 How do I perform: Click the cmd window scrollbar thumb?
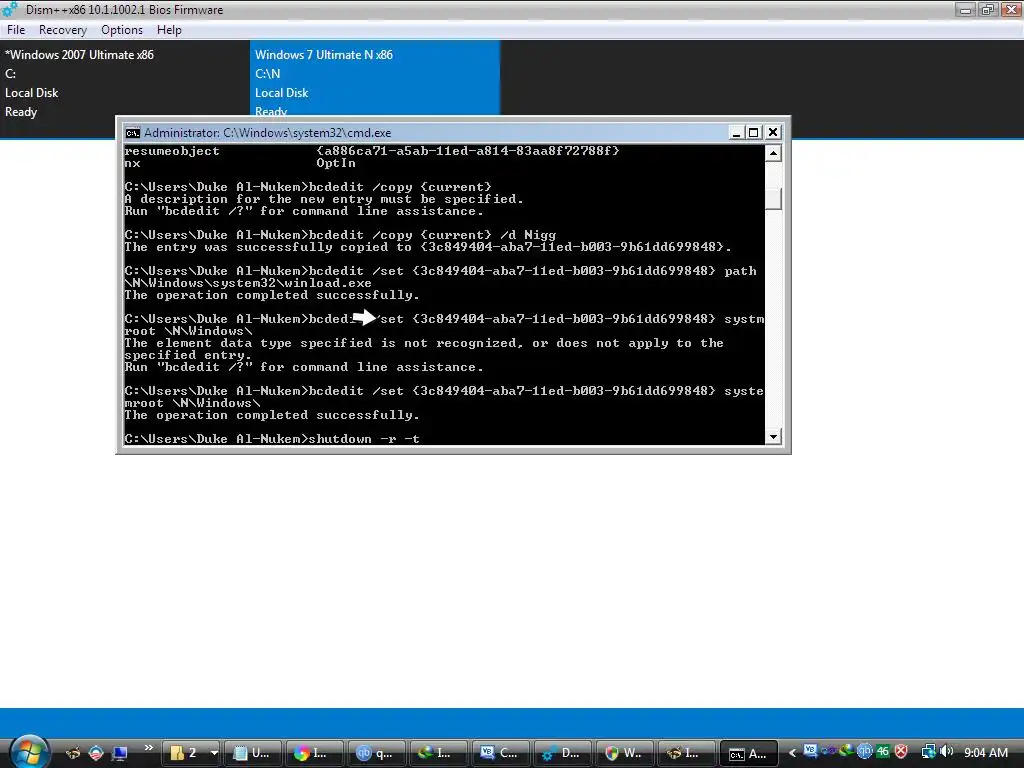pos(773,199)
